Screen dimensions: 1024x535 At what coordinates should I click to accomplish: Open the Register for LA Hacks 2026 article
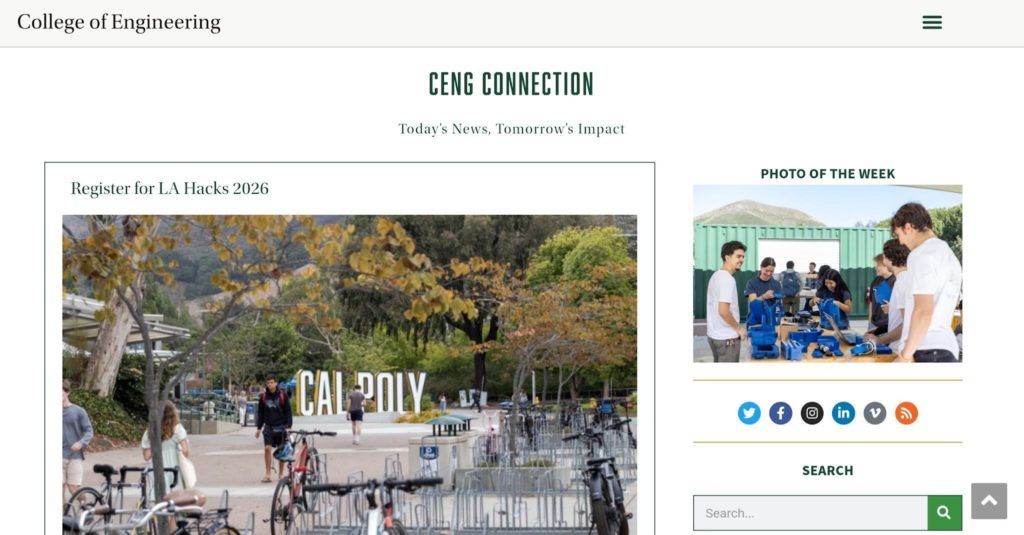[170, 188]
